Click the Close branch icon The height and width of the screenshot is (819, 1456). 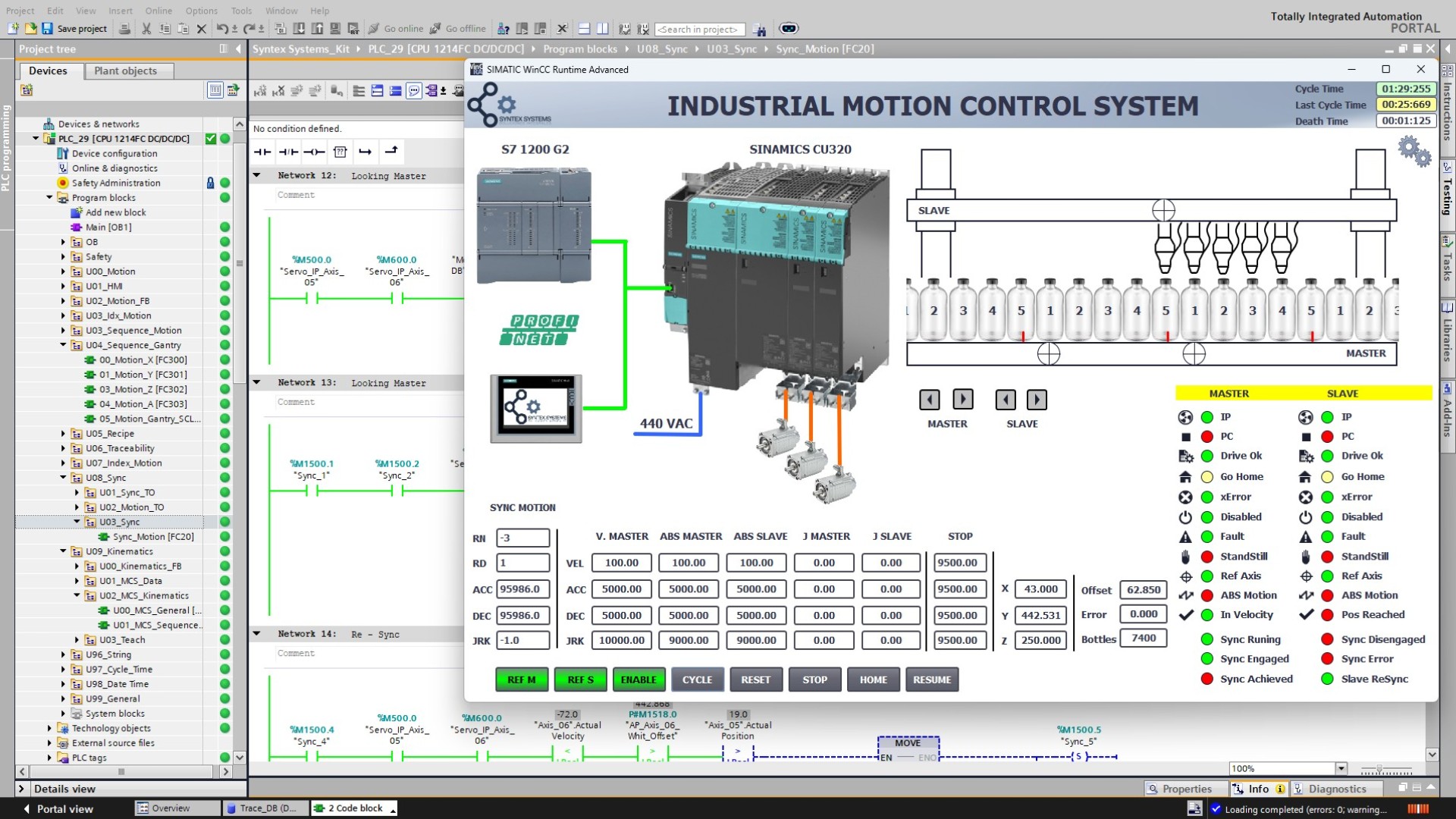[x=391, y=152]
